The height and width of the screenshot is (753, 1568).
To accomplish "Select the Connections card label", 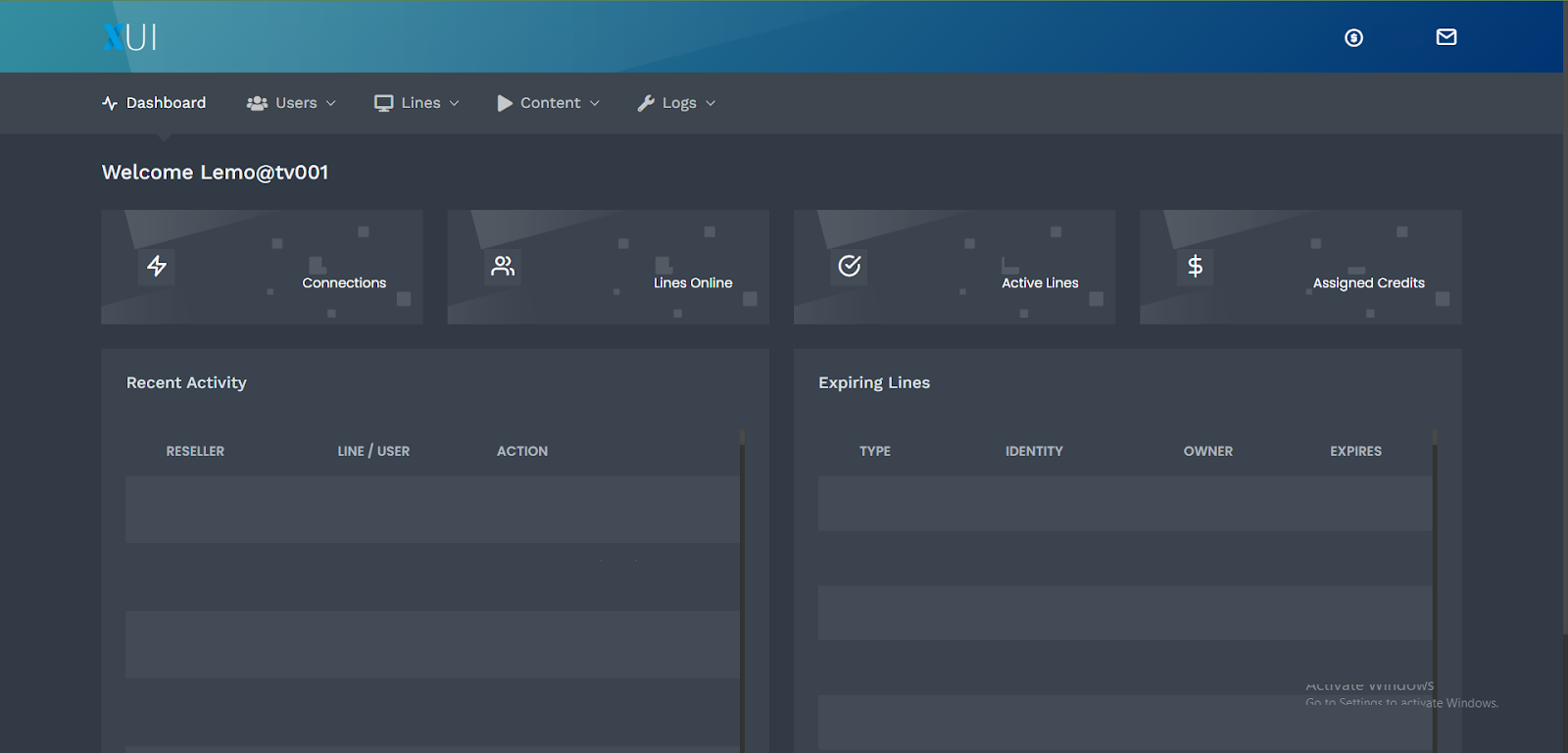I will (344, 282).
